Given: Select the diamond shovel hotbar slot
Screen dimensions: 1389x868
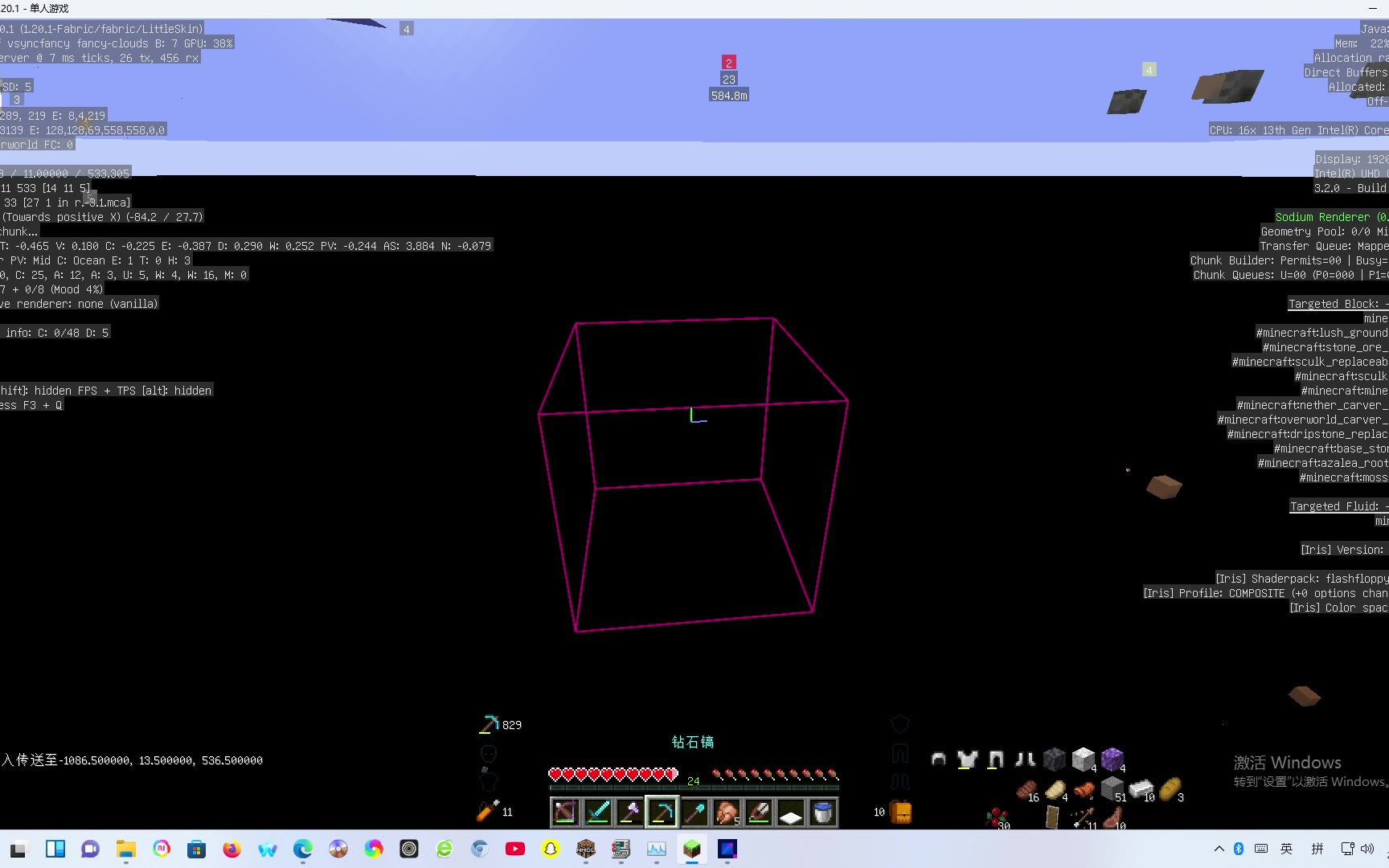Looking at the screenshot, I should pyautogui.click(x=694, y=813).
